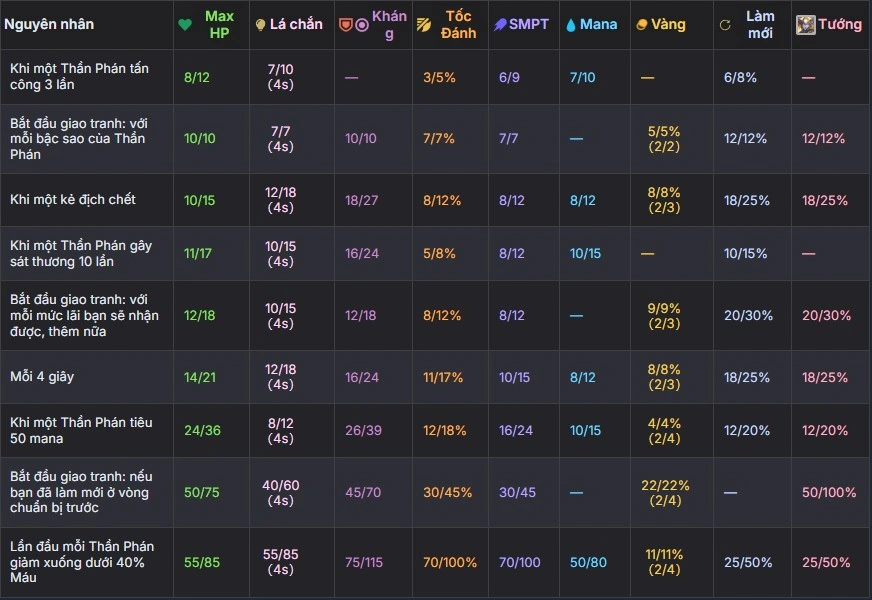The width and height of the screenshot is (872, 600).
Task: Click the blue Mana droplet icon
Action: click(571, 24)
